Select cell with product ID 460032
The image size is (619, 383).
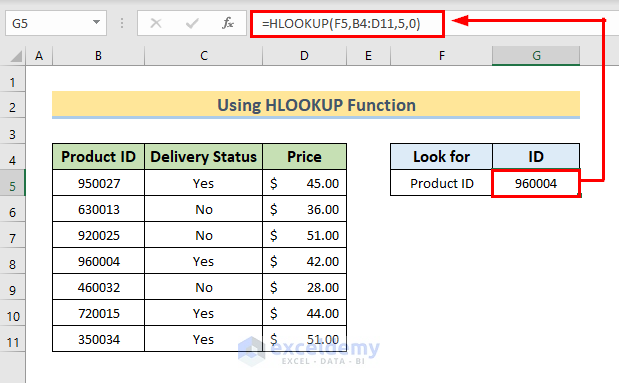[x=98, y=287]
